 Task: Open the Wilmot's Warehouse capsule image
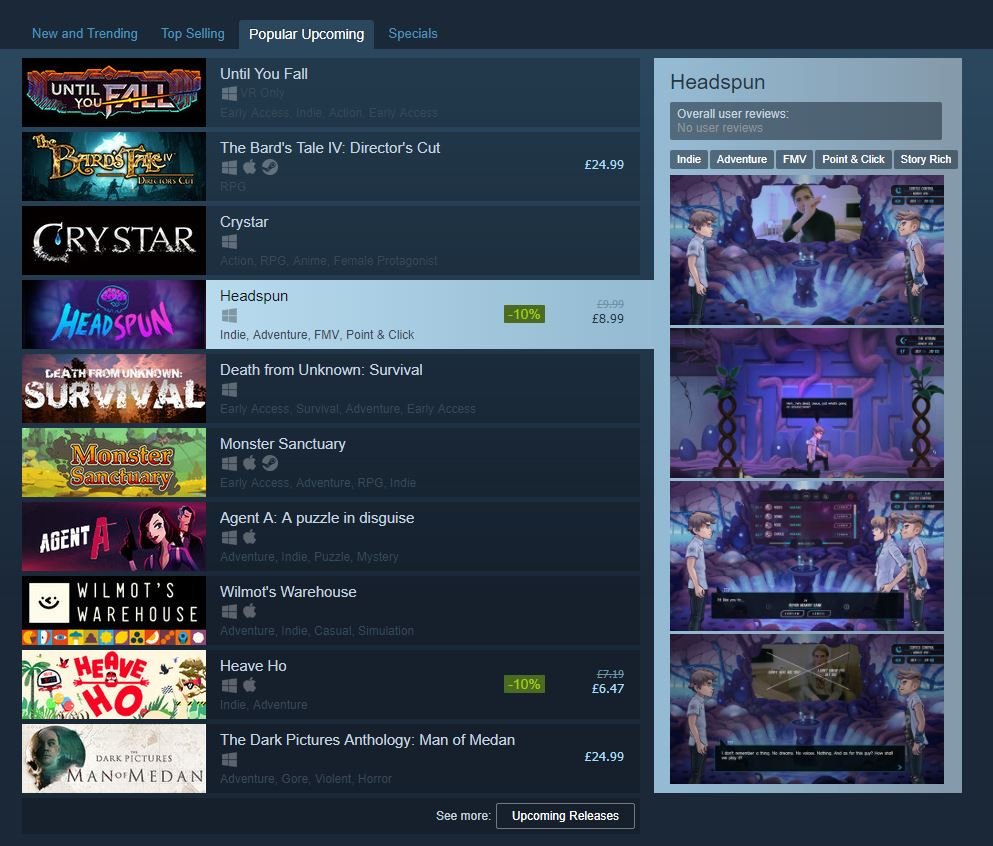tap(114, 610)
